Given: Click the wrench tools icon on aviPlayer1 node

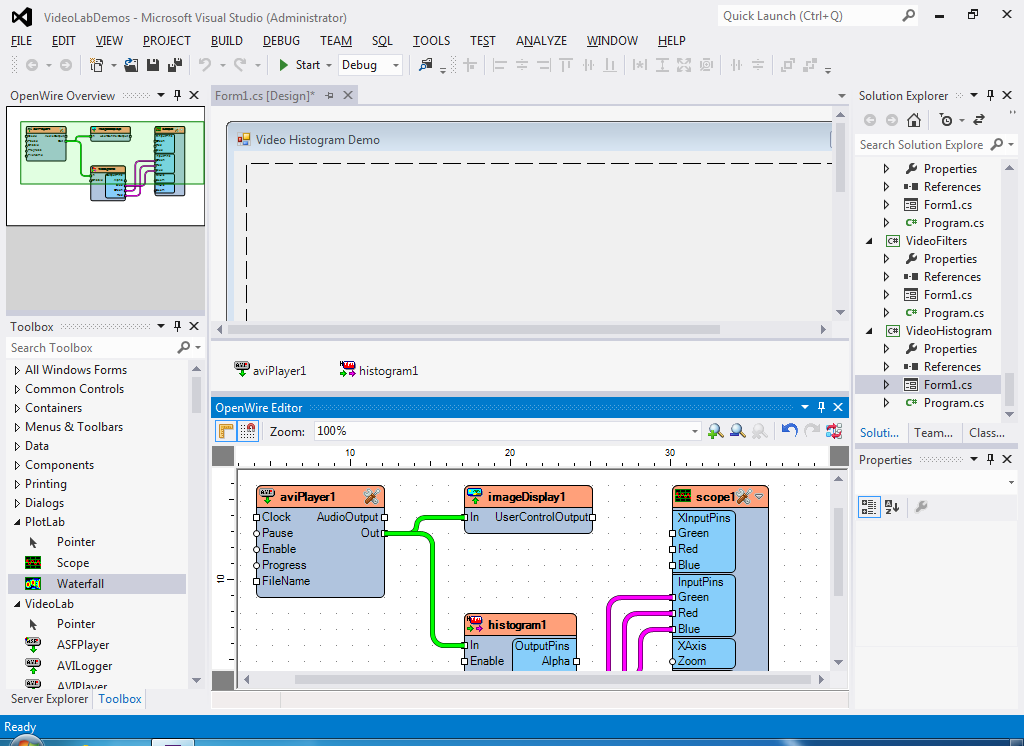Looking at the screenshot, I should coord(372,496).
